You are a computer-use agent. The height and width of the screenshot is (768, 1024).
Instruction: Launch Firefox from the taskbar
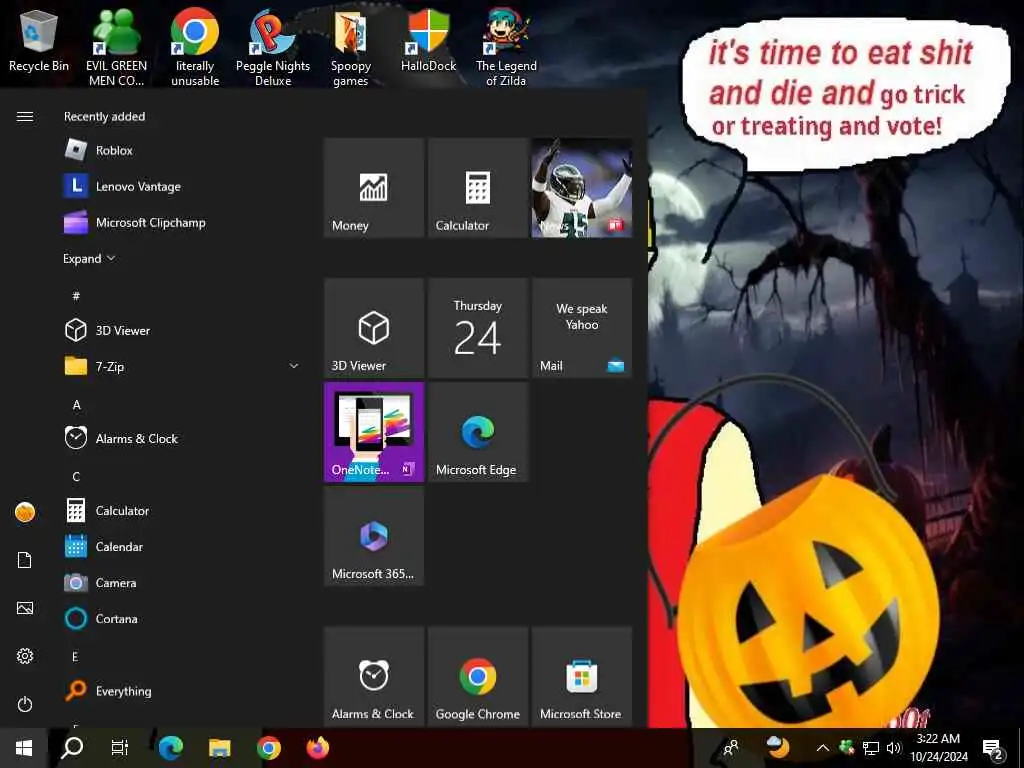(318, 748)
